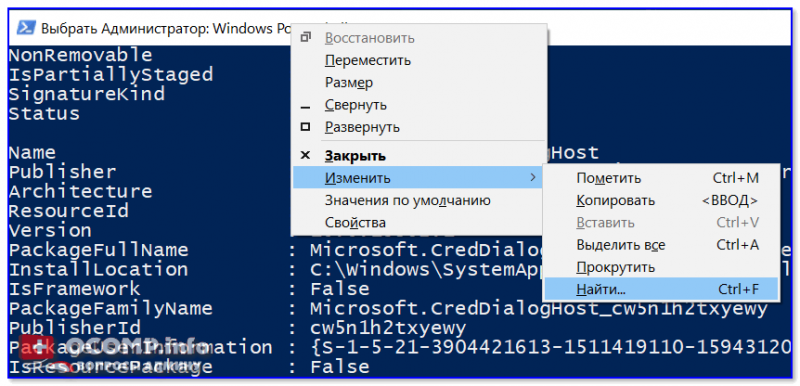The height and width of the screenshot is (386, 800).
Task: Choose Переместить from the system menu
Action: 418,61
